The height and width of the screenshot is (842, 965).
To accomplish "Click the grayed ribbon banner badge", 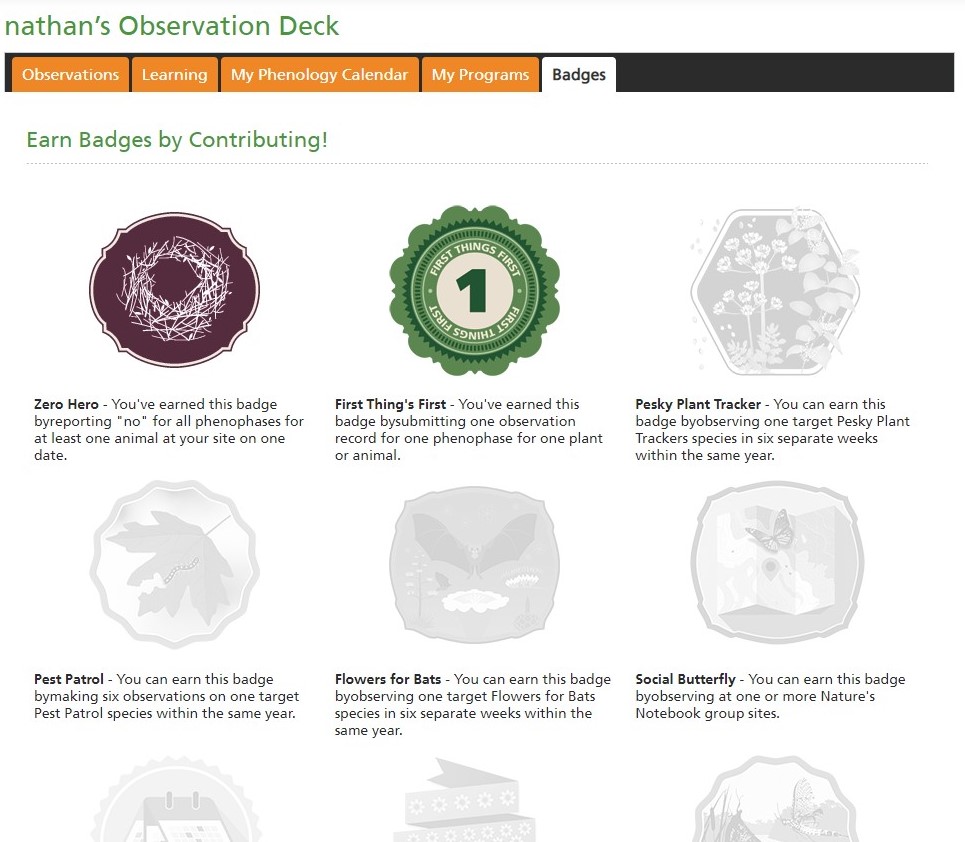I will pos(464,800).
